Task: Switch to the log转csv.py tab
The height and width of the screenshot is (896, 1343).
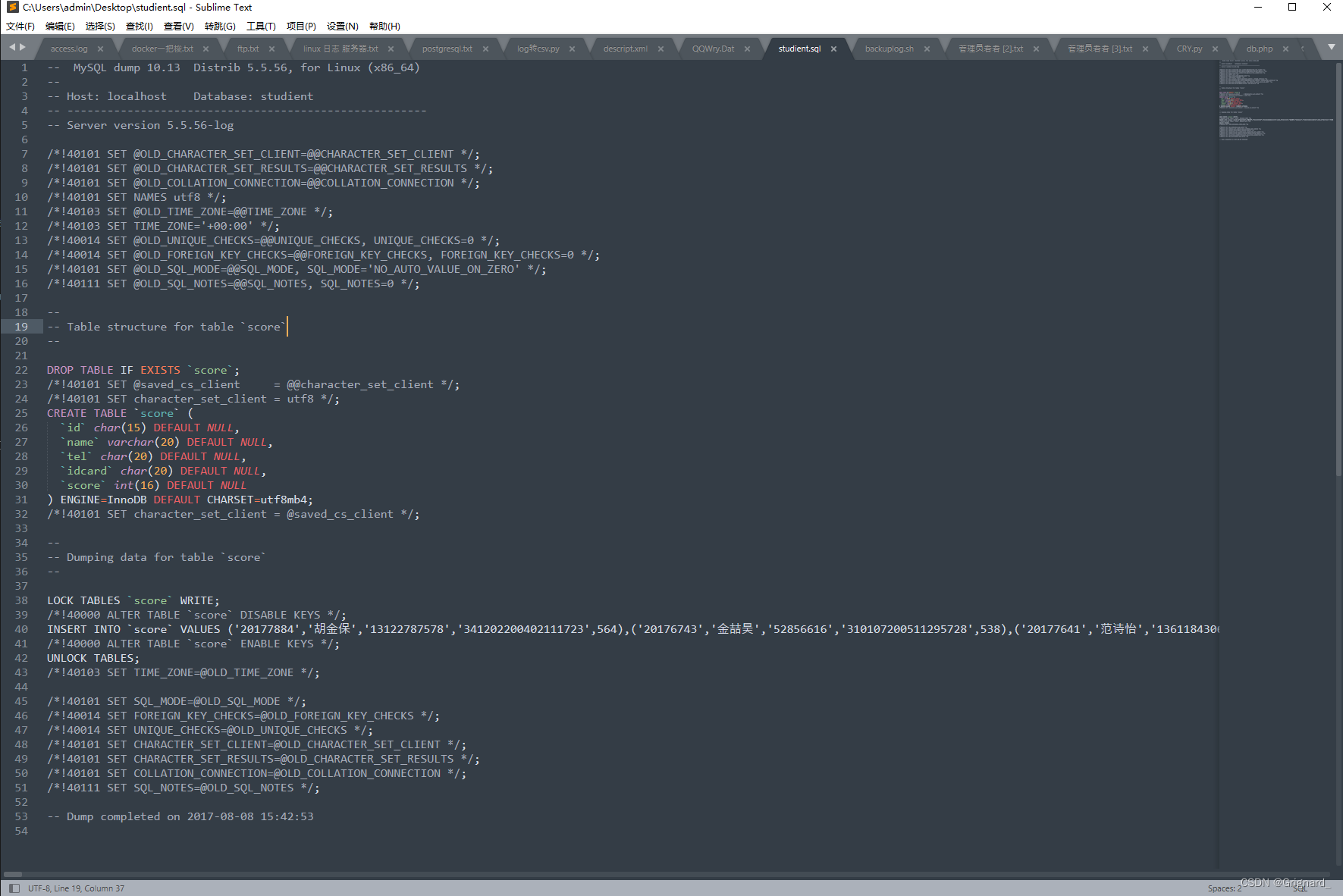Action: coord(538,49)
